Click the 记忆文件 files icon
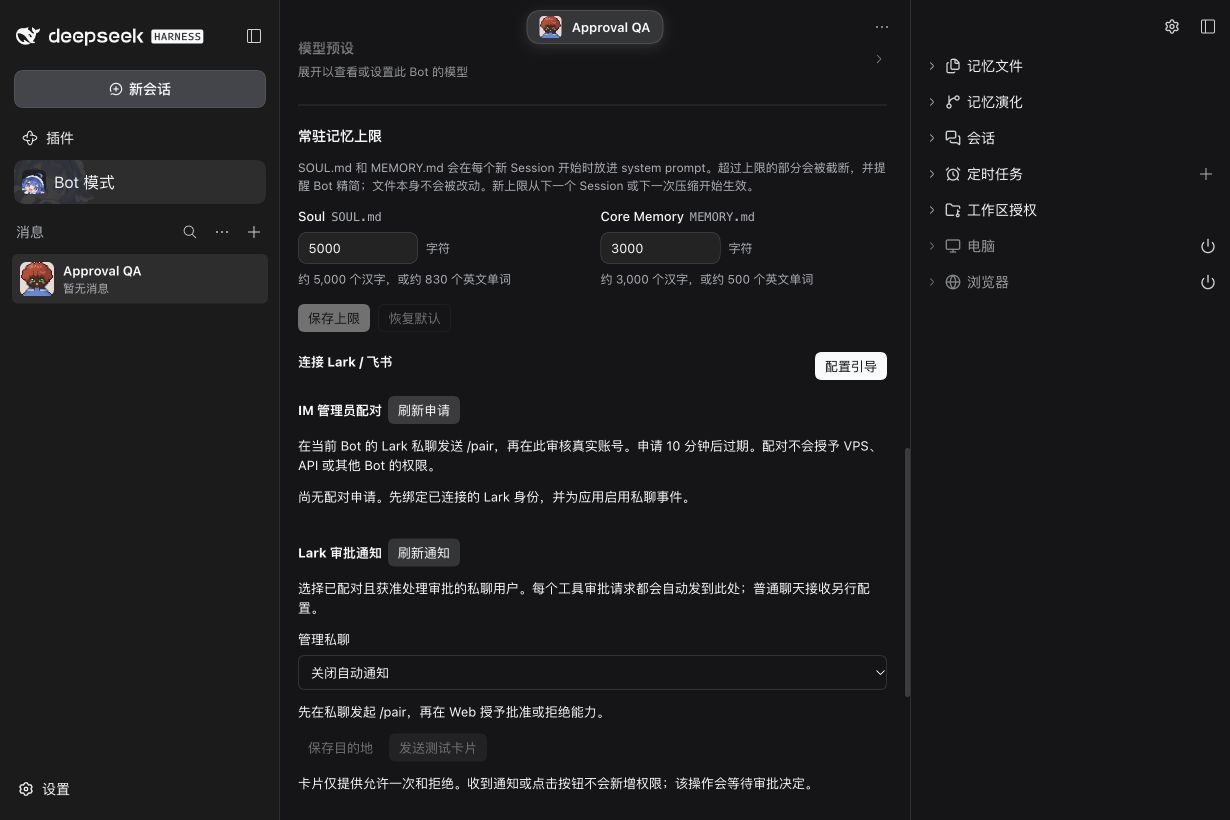 [953, 66]
